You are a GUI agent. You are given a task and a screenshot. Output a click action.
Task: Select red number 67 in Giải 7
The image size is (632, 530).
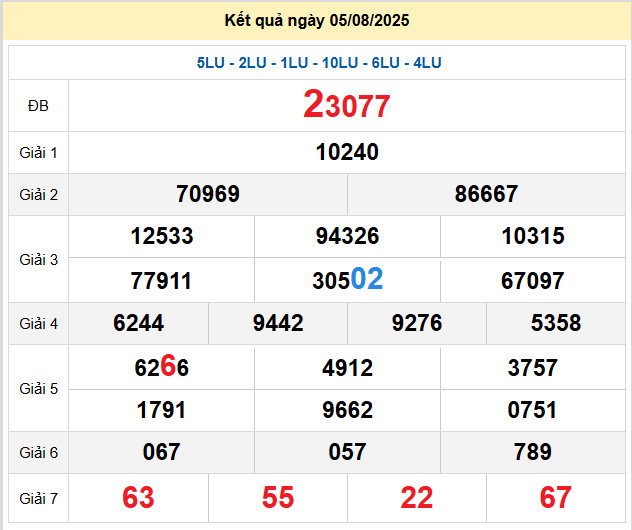pos(555,497)
